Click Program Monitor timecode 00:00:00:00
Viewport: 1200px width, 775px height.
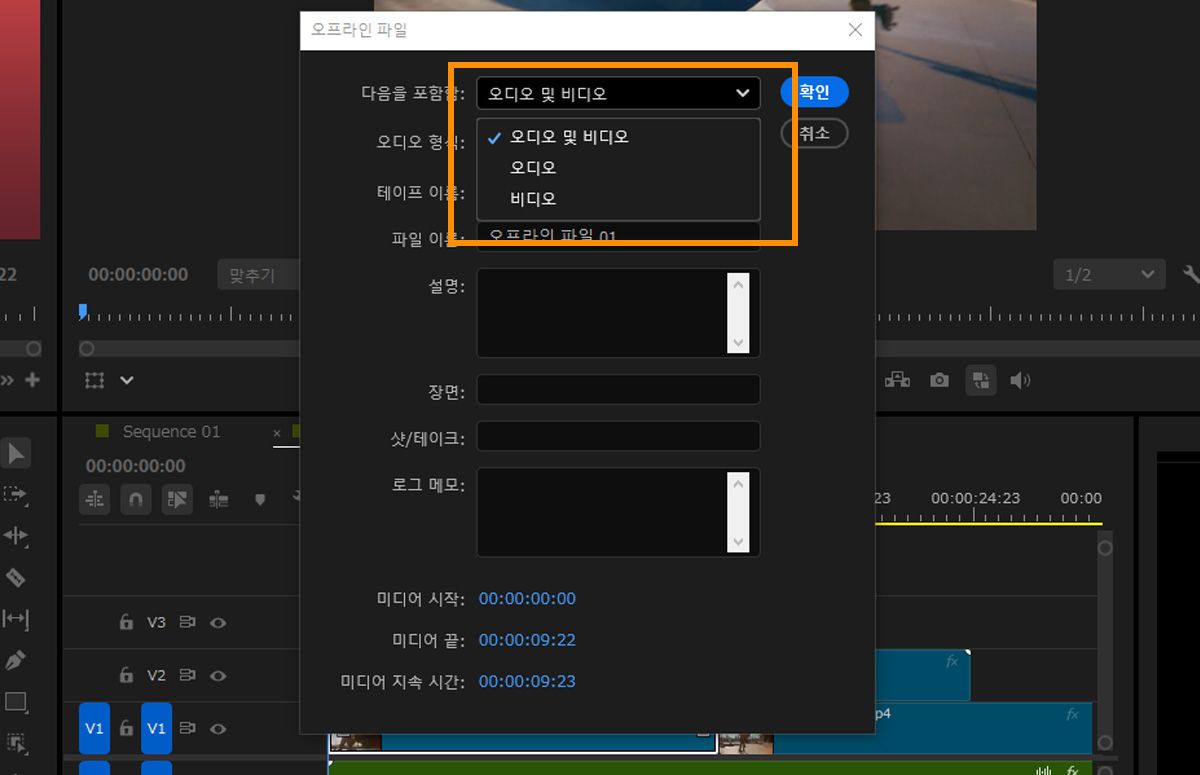click(x=138, y=274)
